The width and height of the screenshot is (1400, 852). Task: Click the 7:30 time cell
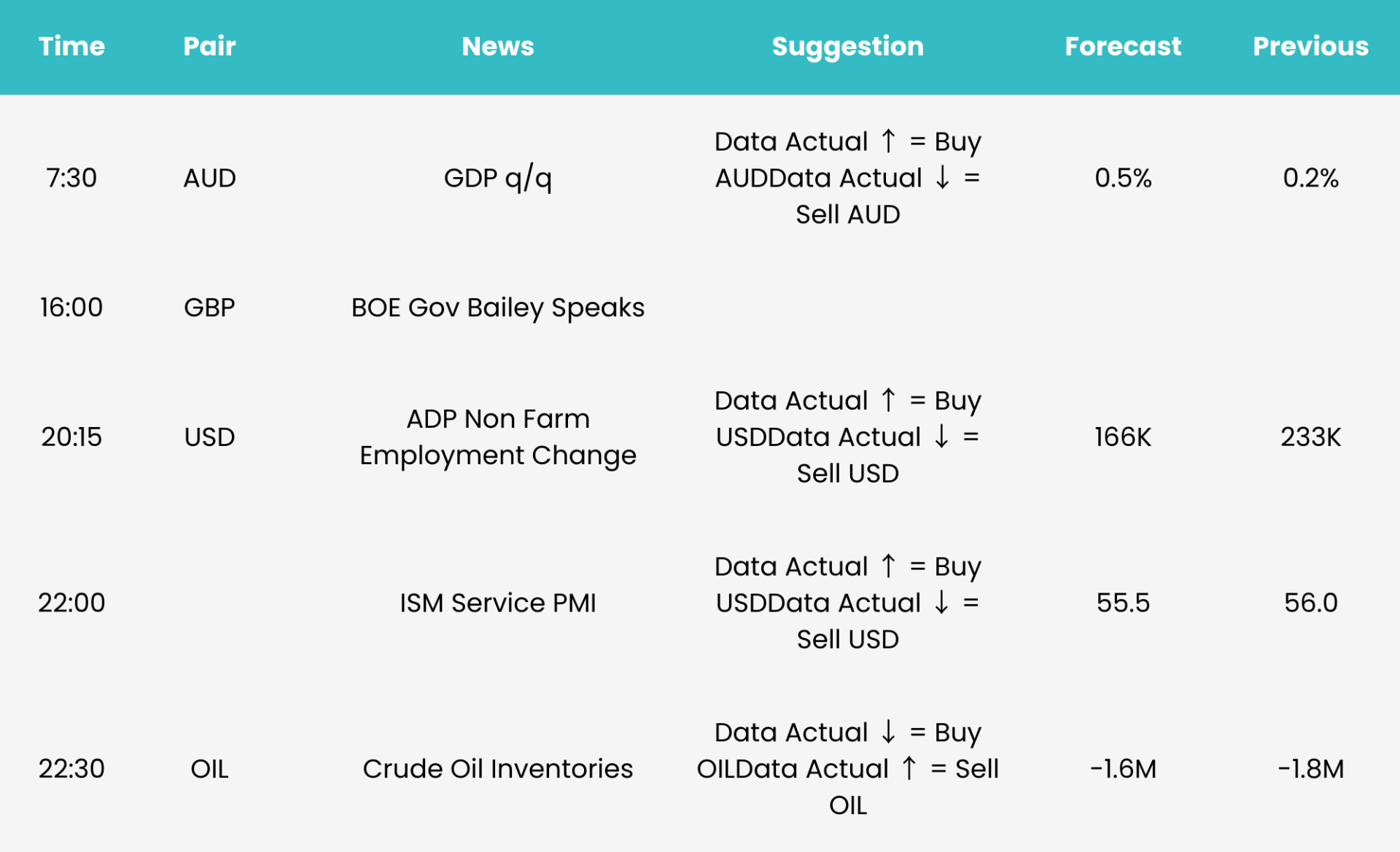(71, 178)
